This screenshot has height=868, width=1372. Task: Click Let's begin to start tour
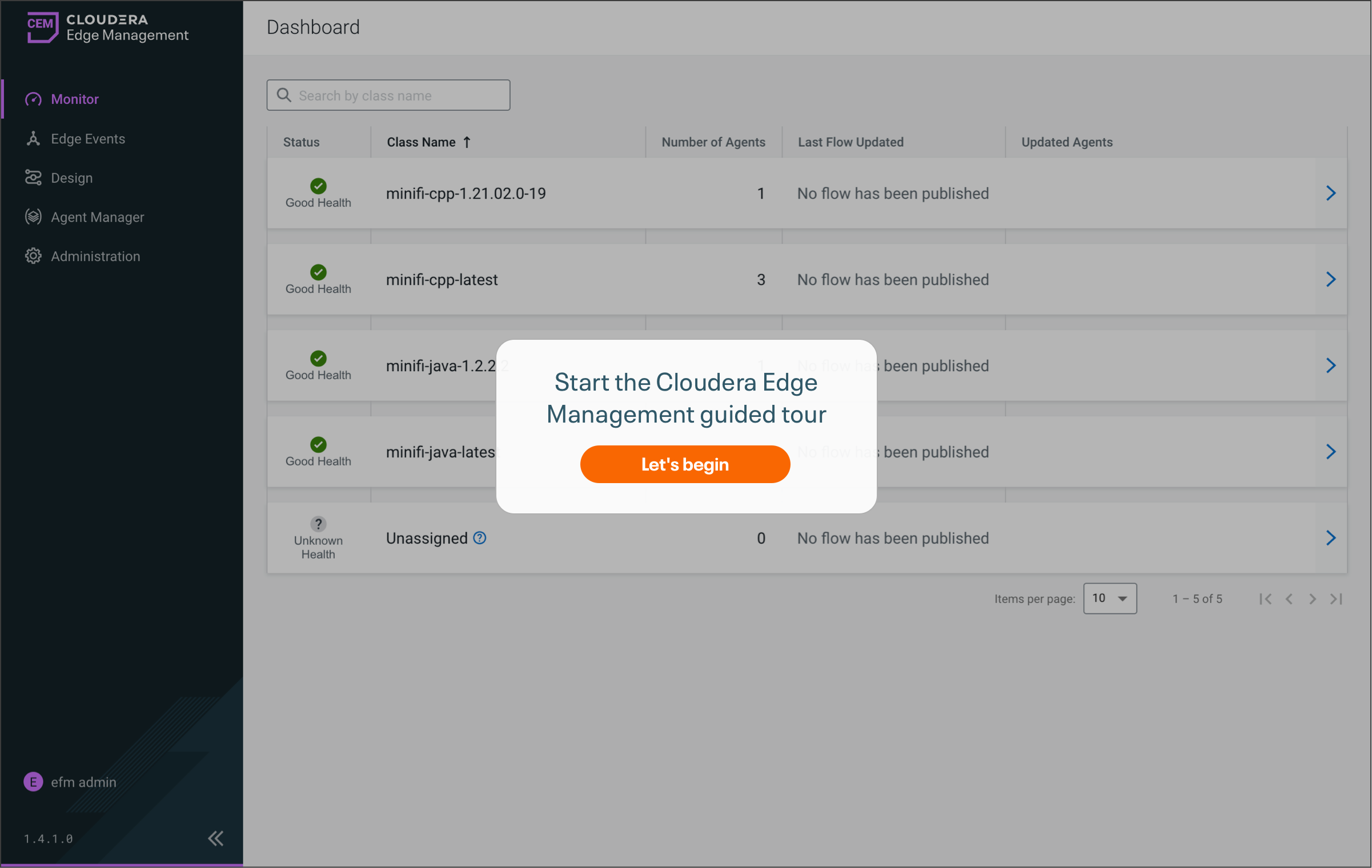[685, 464]
